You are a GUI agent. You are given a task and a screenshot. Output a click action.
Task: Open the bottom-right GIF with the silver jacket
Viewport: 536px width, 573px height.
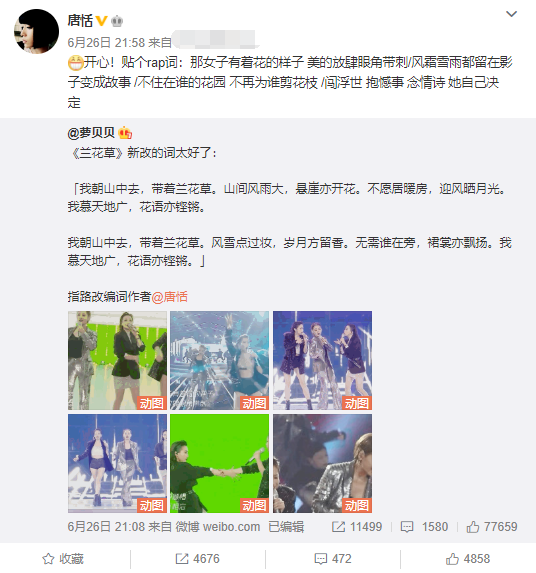pos(322,463)
